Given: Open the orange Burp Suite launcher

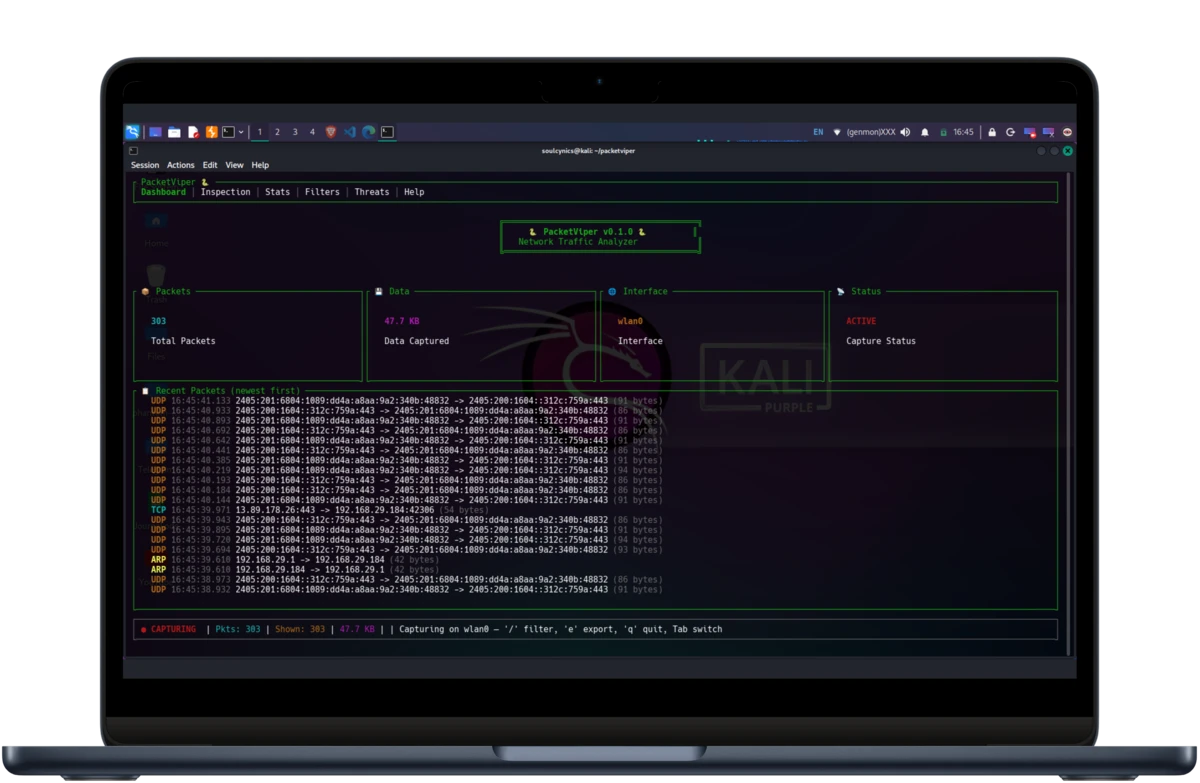Looking at the screenshot, I should [x=211, y=132].
